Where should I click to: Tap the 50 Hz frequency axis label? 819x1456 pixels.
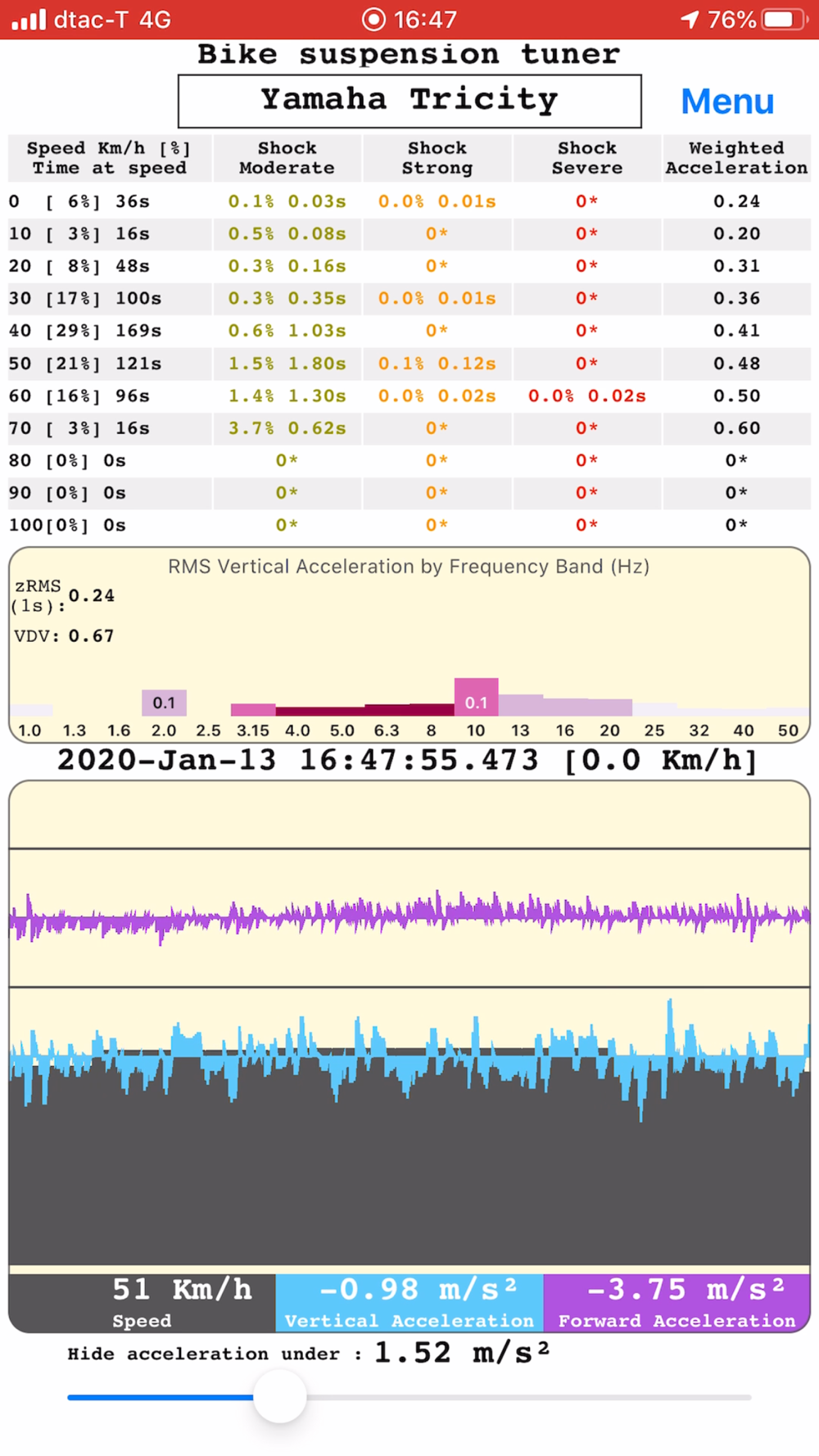click(788, 730)
